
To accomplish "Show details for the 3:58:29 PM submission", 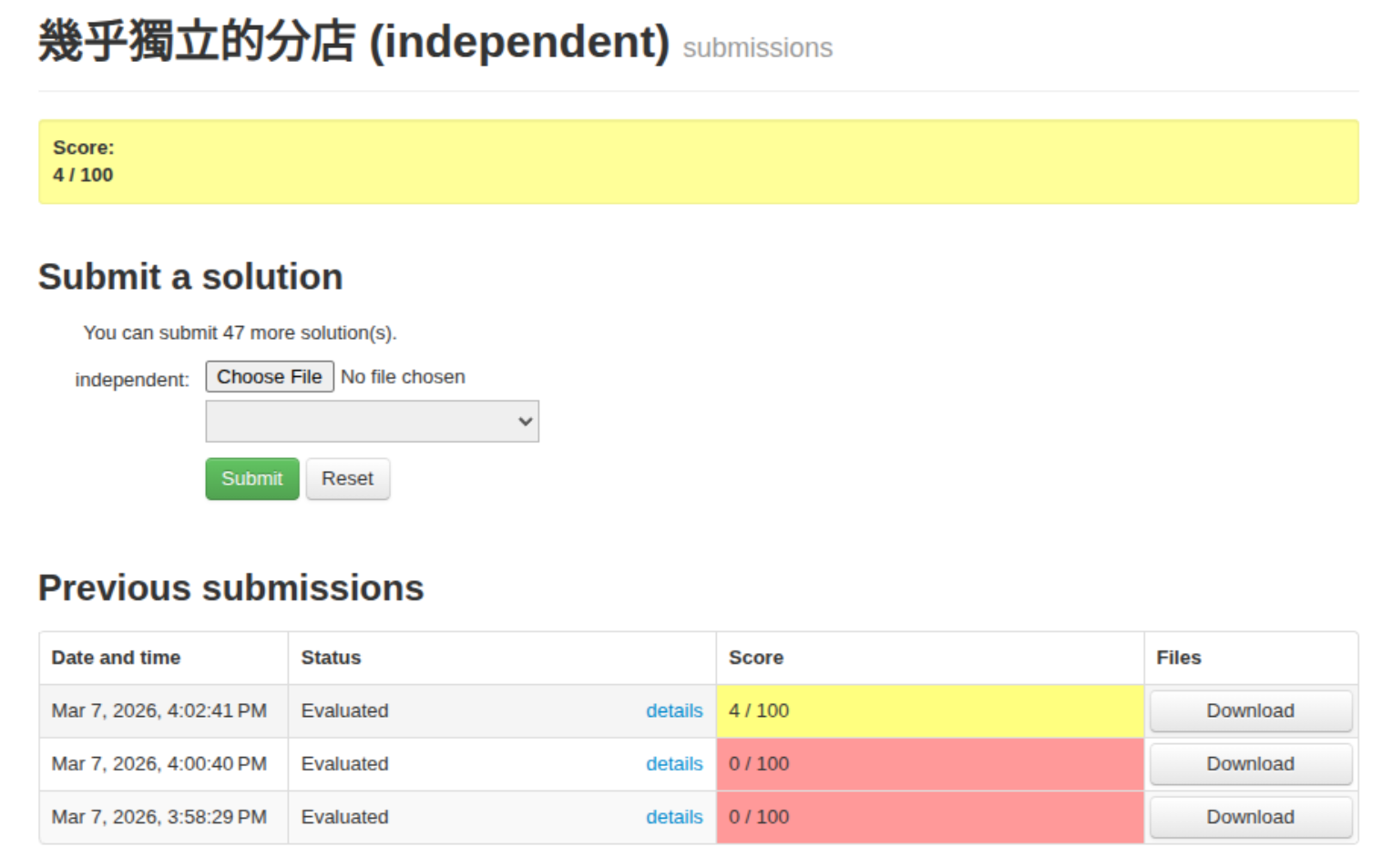I will 673,818.
